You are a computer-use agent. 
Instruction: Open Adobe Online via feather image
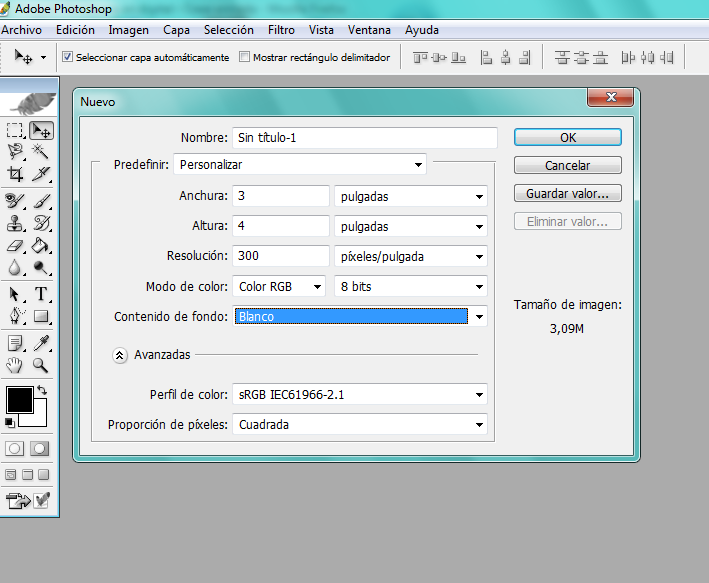point(30,103)
